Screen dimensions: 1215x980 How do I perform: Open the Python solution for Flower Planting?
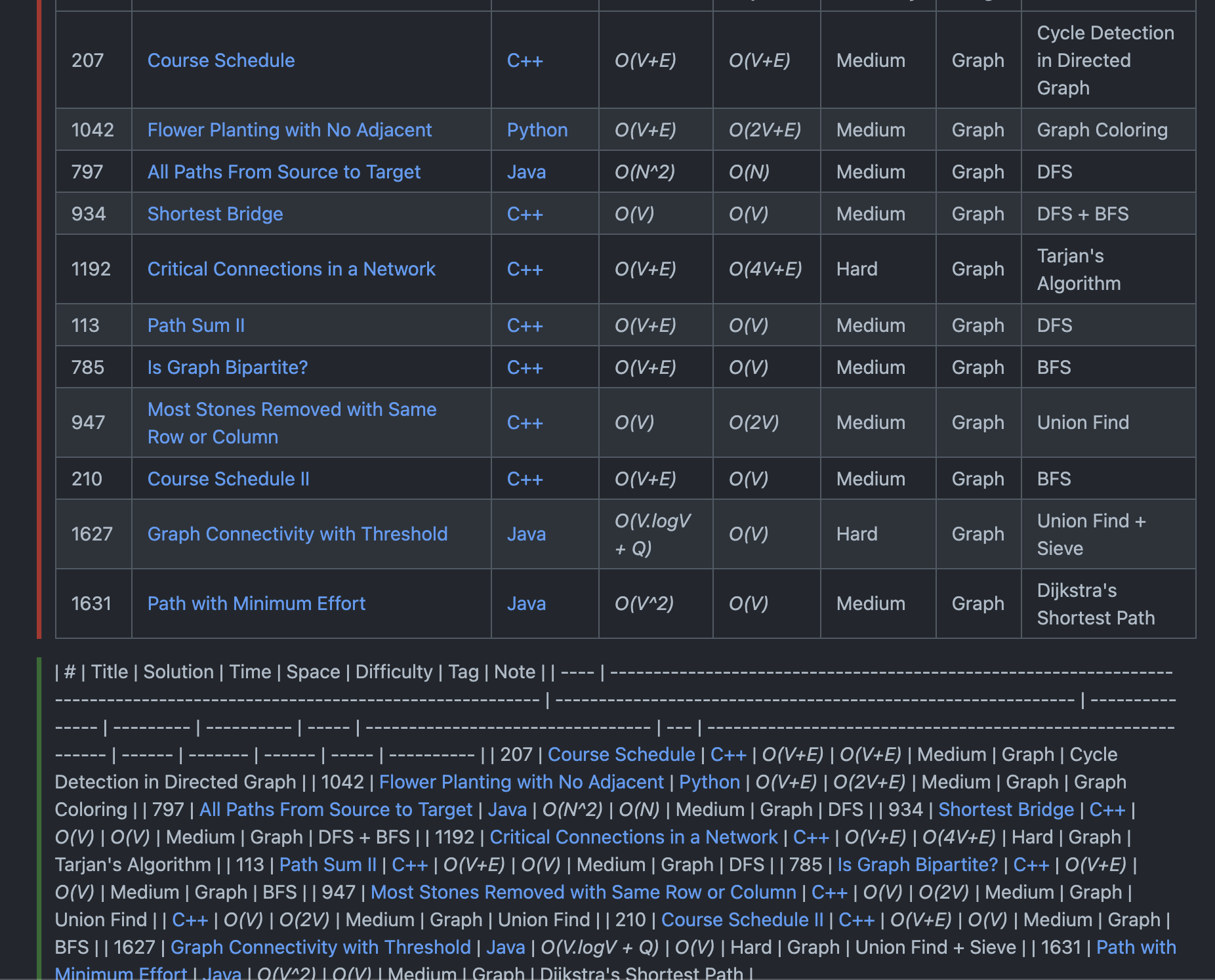[x=537, y=130]
